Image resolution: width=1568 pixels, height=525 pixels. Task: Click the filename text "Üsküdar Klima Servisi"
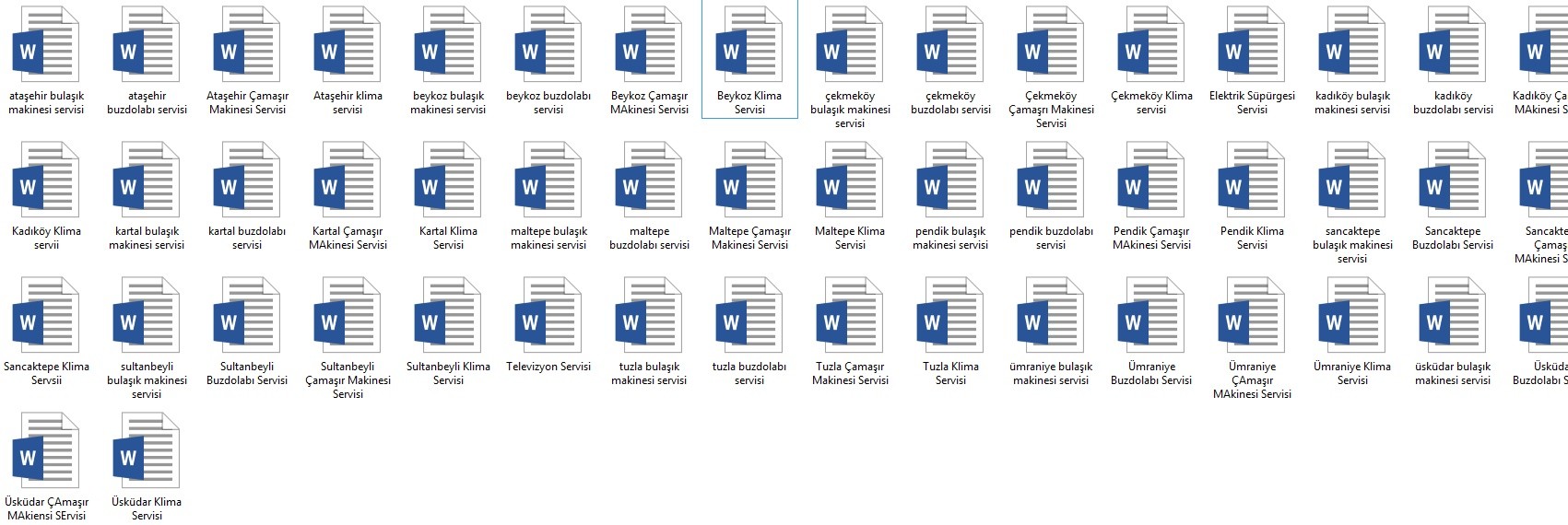(147, 508)
